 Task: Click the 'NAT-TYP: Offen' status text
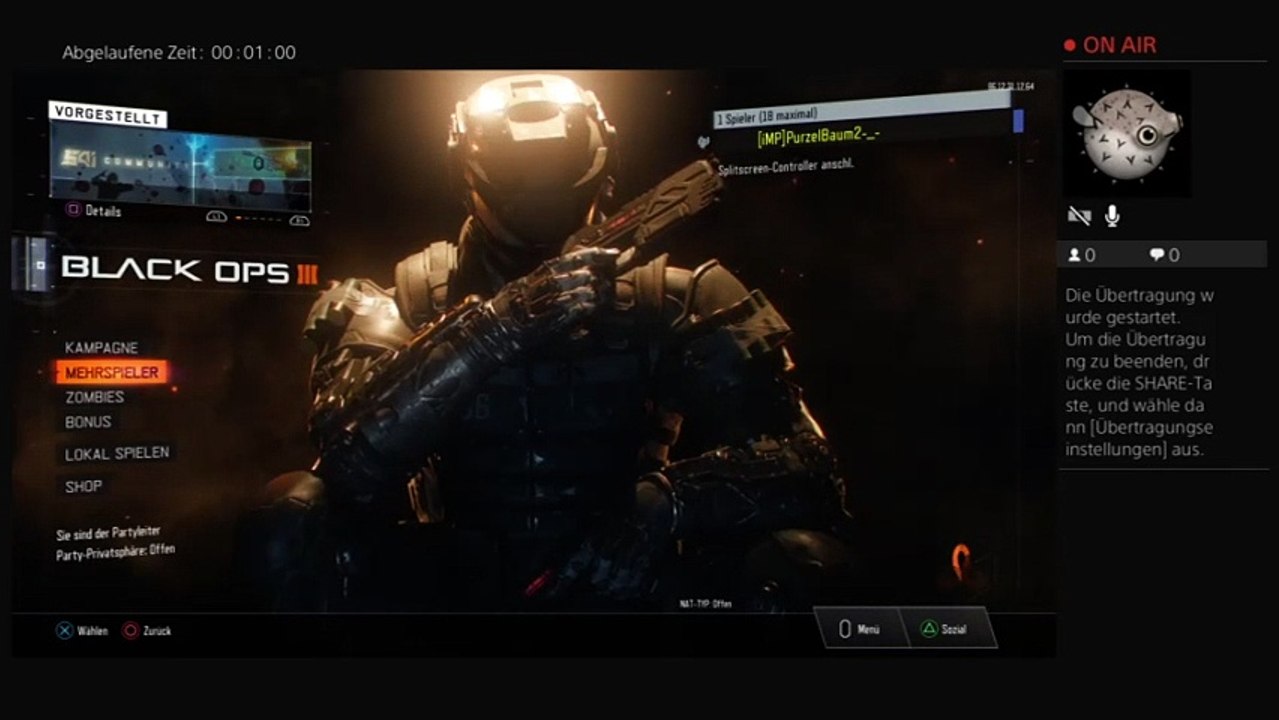point(706,604)
